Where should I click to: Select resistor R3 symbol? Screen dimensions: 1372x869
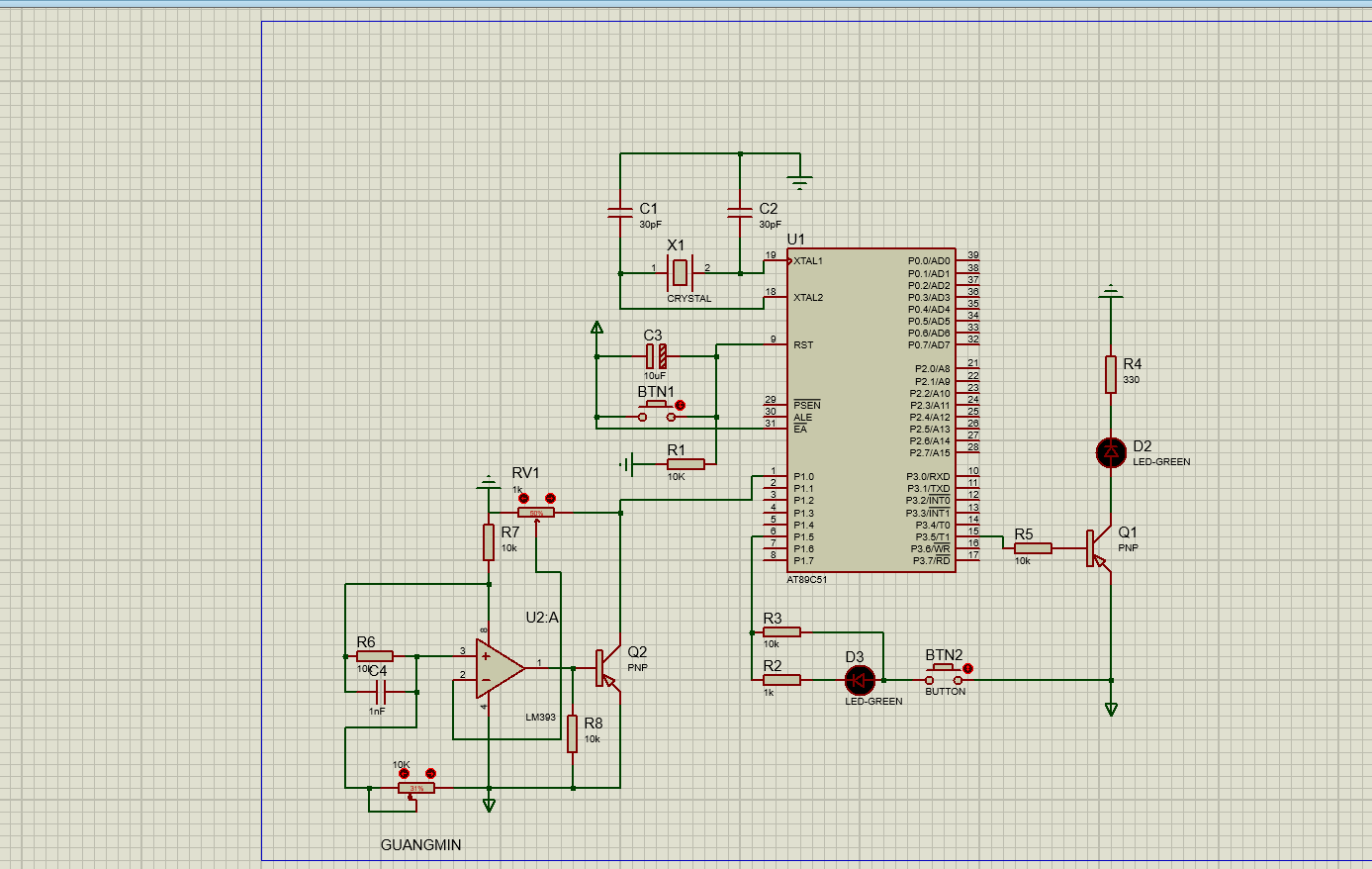point(781,631)
